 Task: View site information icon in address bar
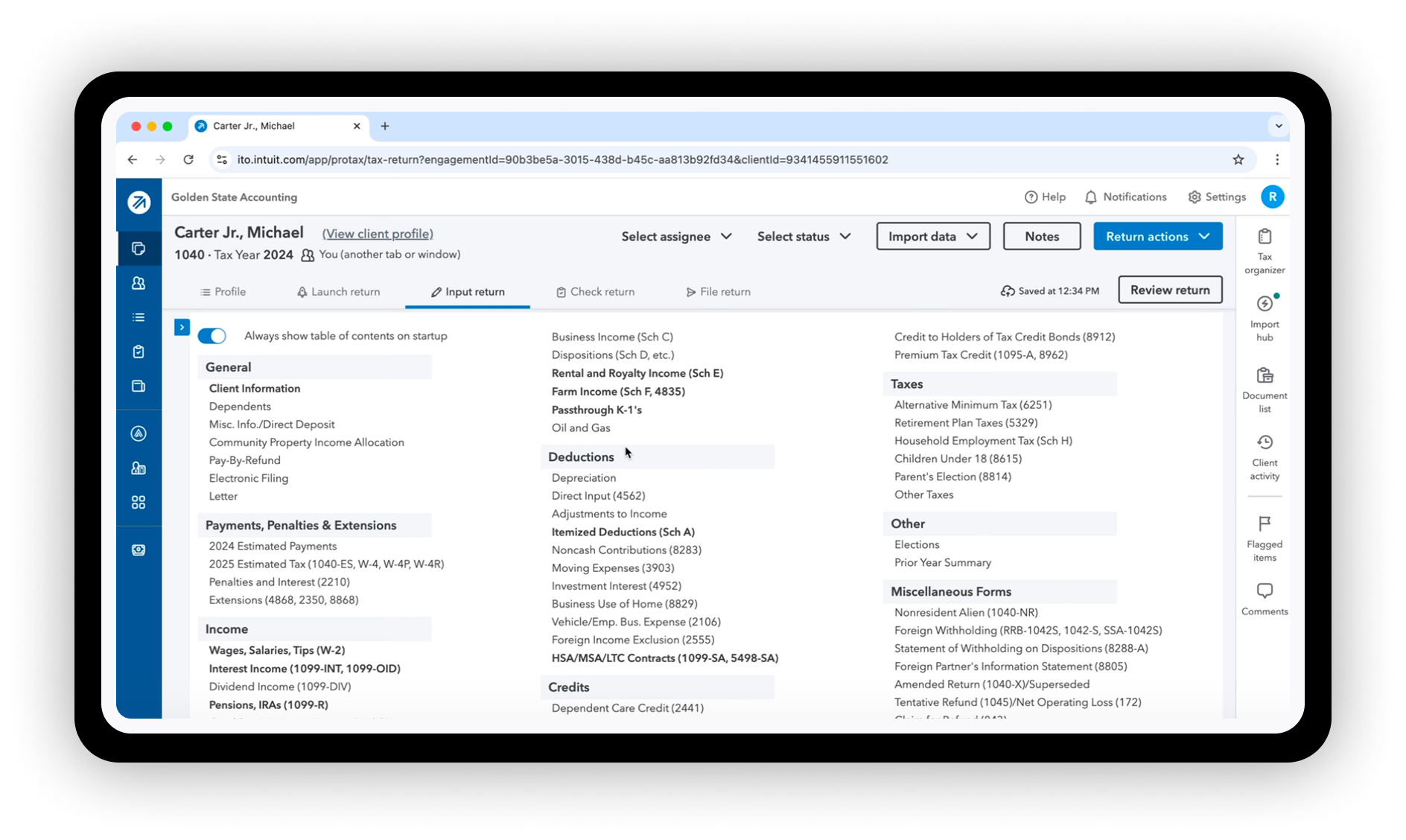(x=222, y=159)
